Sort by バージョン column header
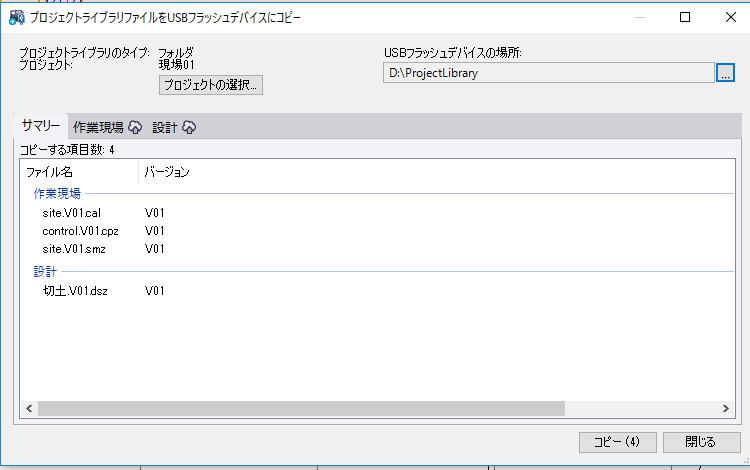The image size is (750, 470). click(167, 172)
